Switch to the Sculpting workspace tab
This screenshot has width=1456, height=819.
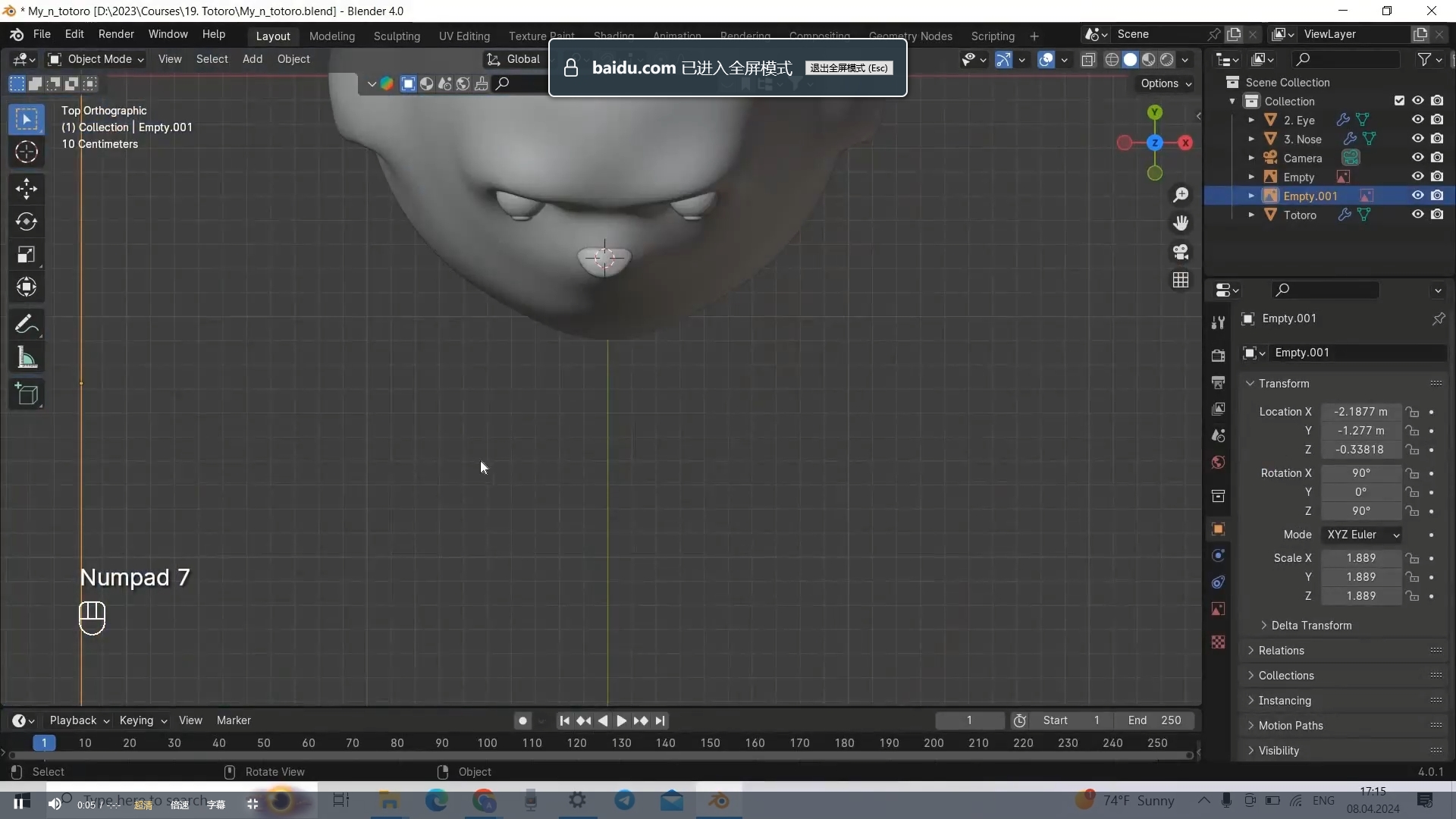(x=396, y=36)
